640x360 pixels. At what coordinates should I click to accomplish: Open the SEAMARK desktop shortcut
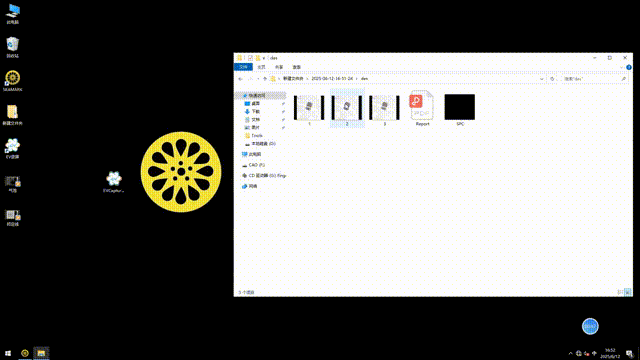tap(13, 81)
